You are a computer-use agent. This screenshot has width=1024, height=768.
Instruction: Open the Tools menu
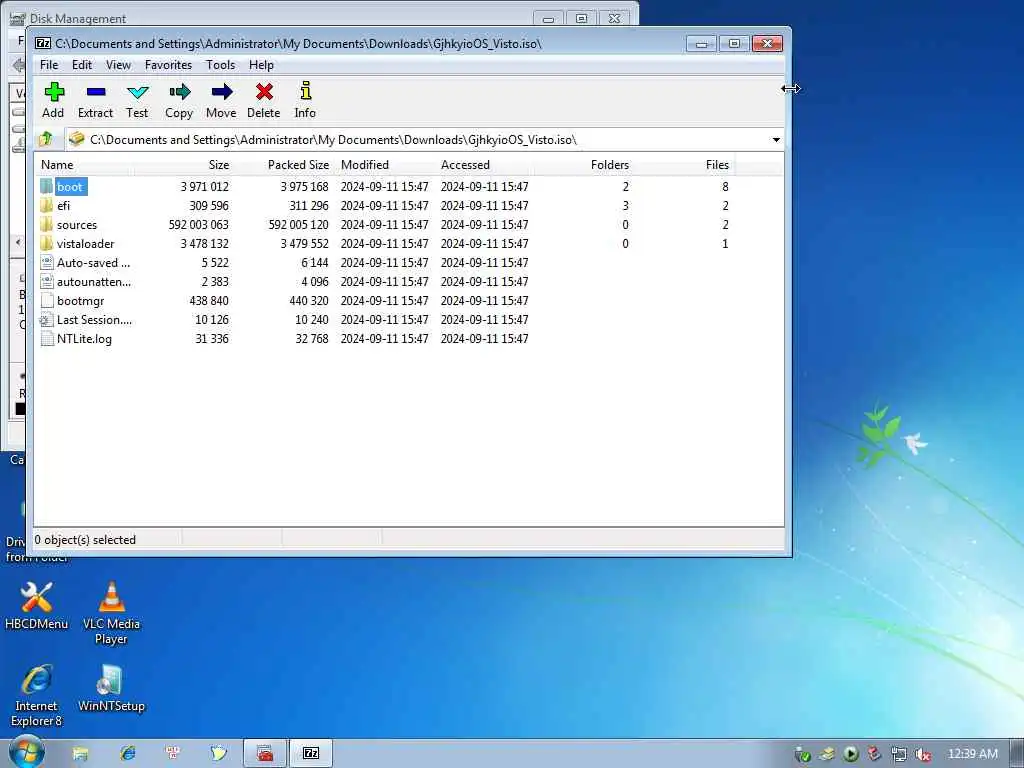220,65
